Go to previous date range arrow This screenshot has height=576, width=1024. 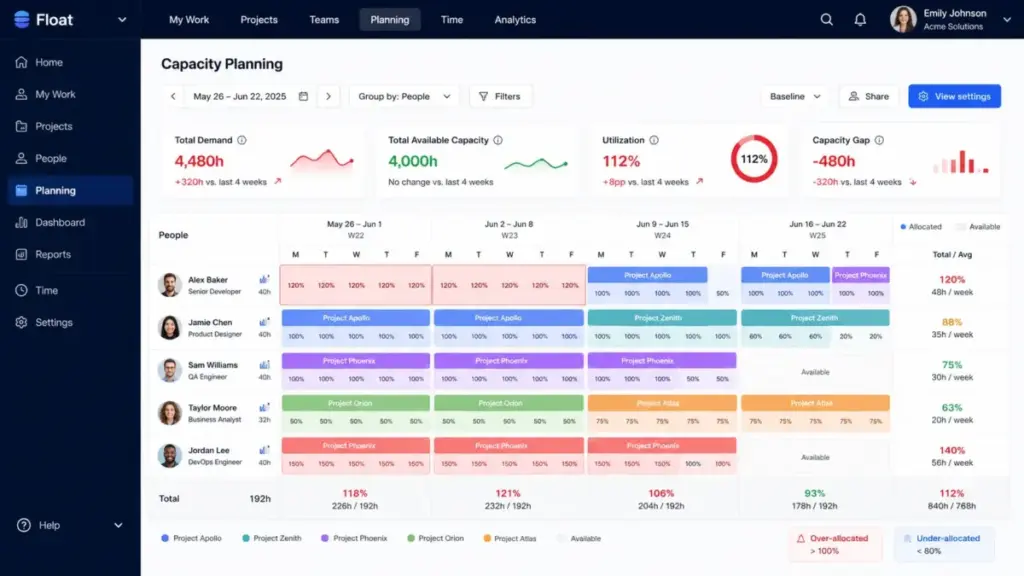pos(173,96)
